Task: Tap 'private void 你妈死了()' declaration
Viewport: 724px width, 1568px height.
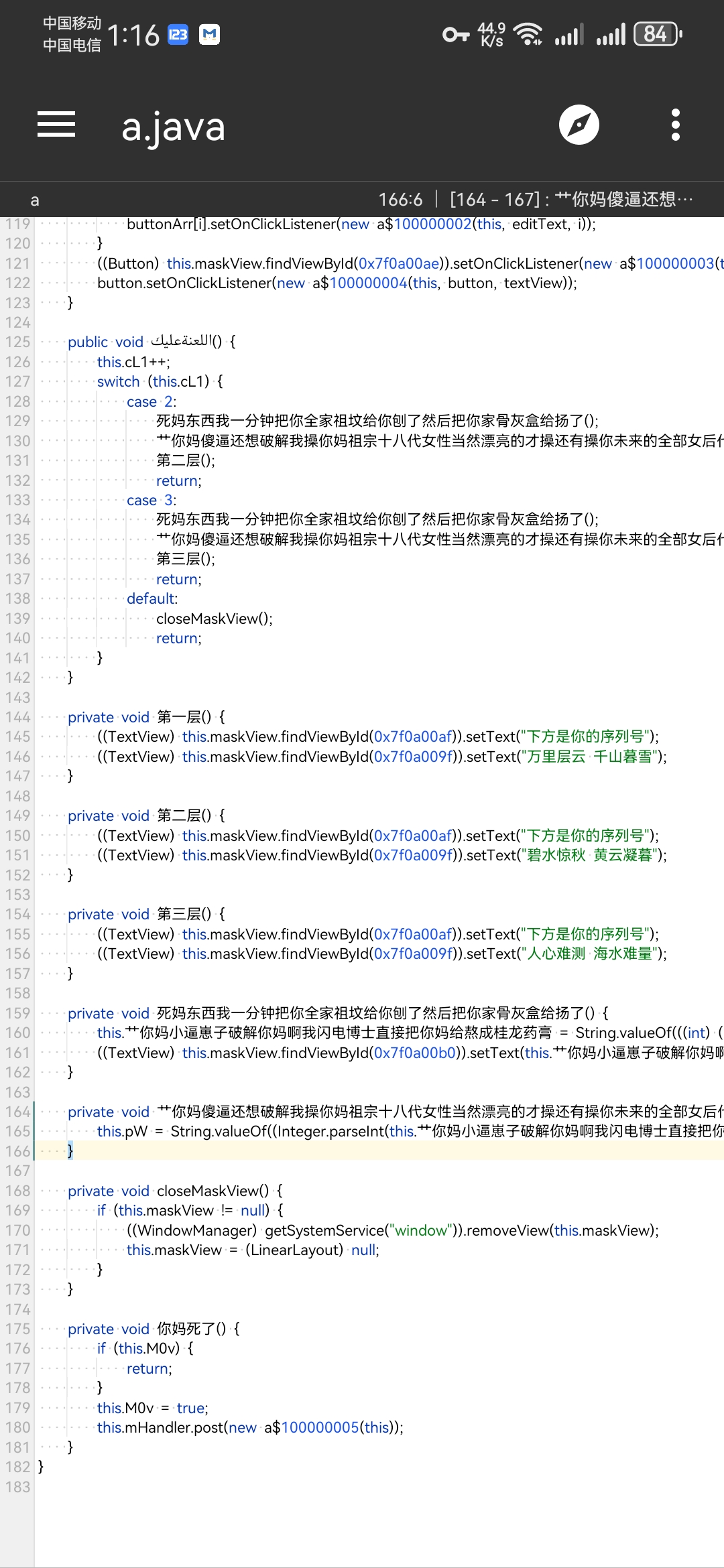Action: [x=154, y=1329]
